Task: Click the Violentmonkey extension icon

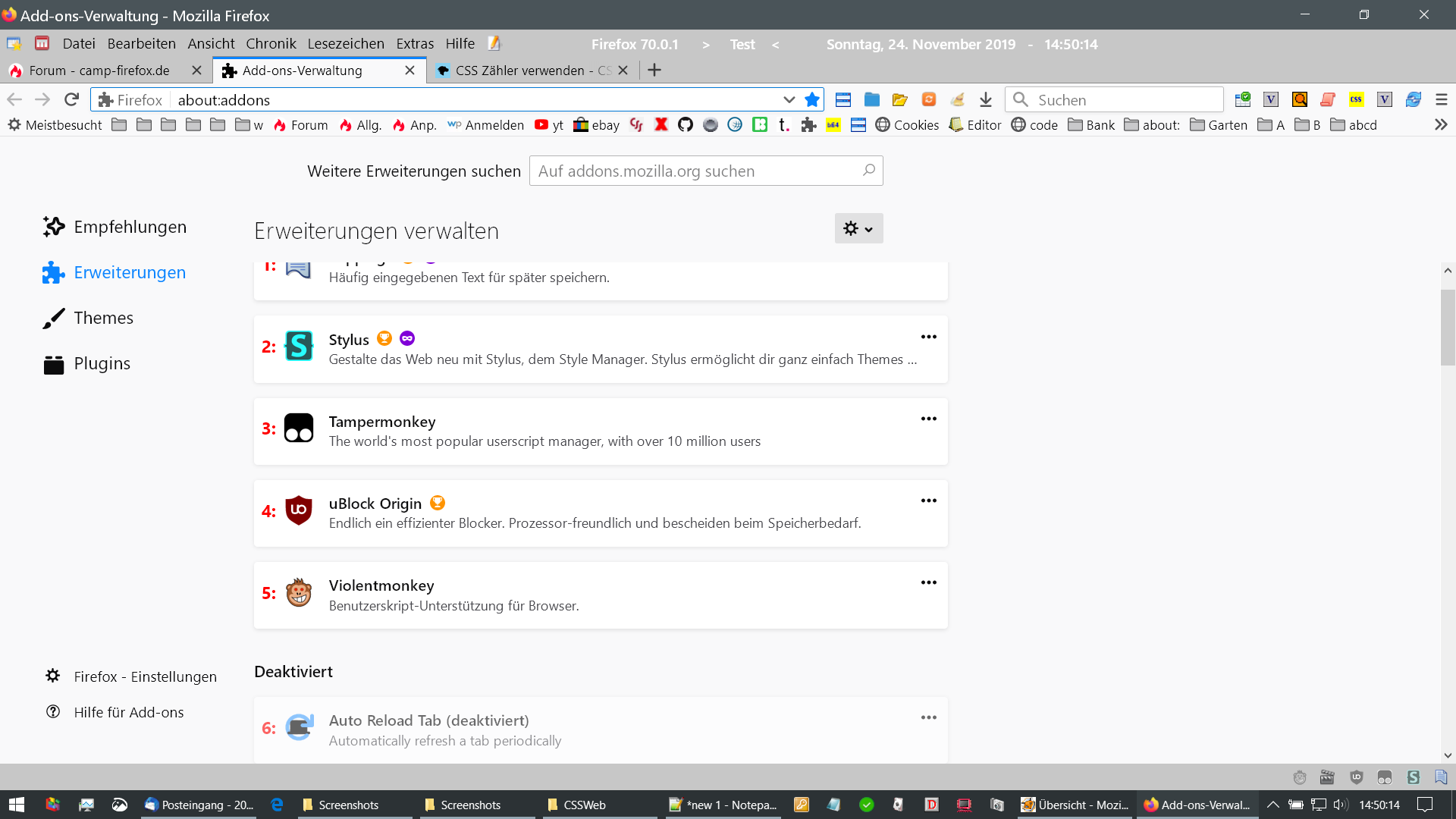Action: tap(298, 592)
